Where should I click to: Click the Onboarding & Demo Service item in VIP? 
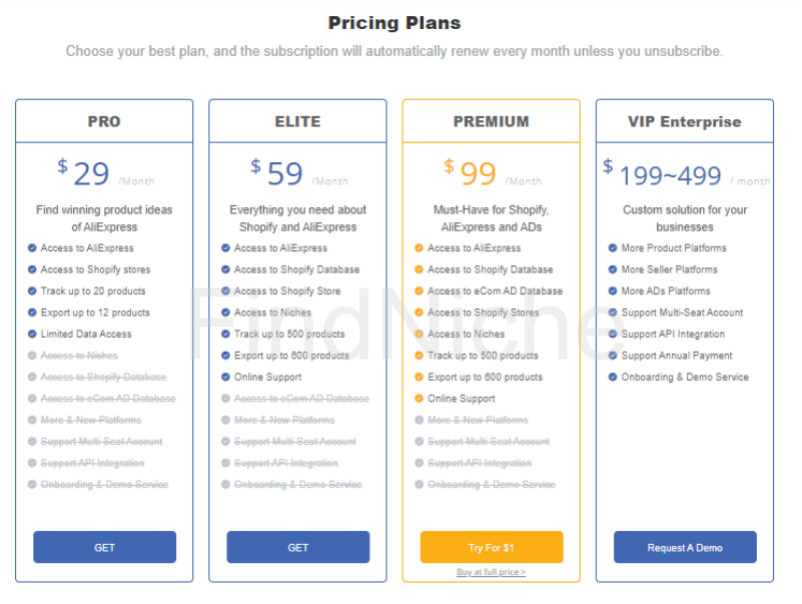click(x=685, y=377)
